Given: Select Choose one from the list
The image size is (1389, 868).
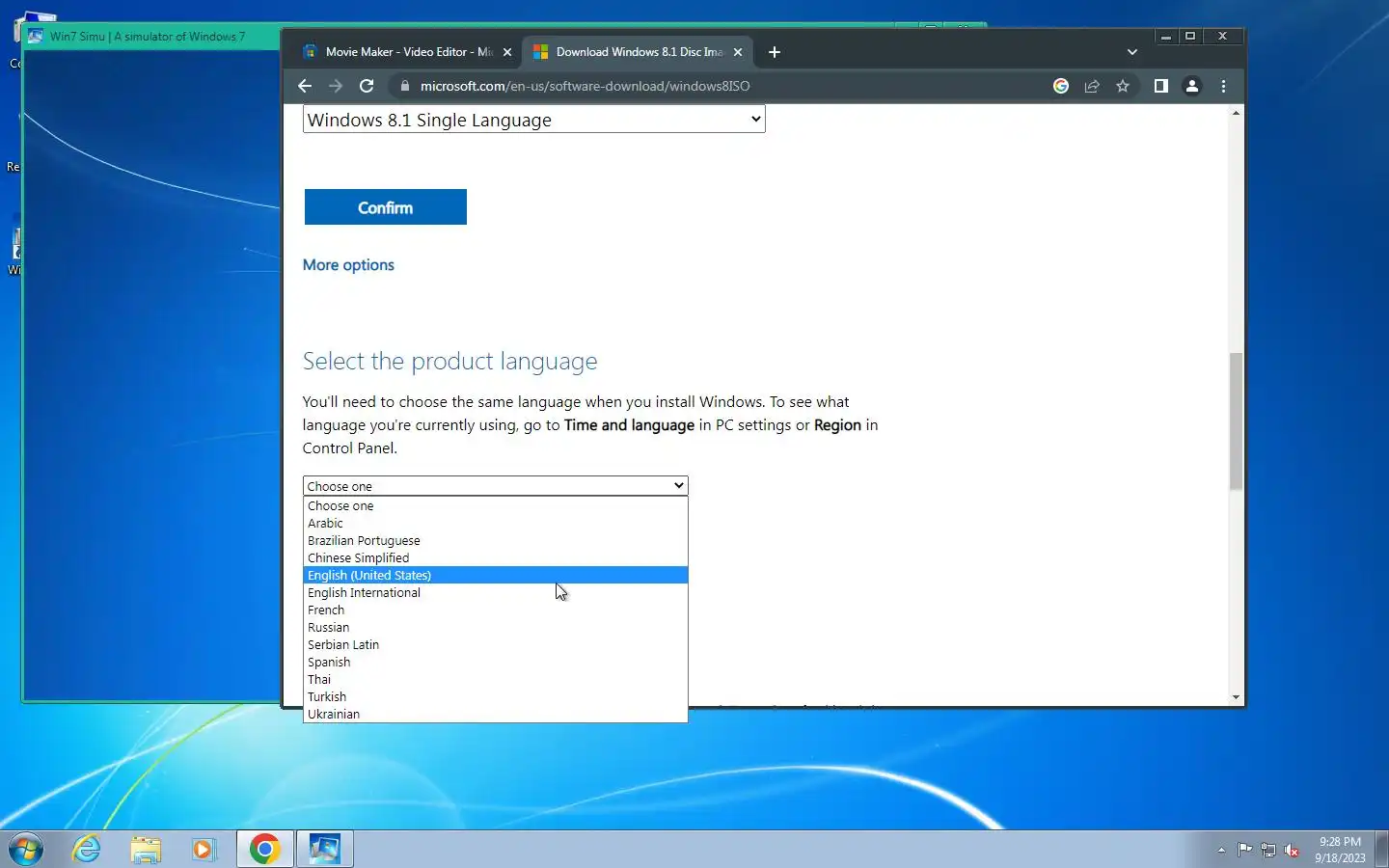Looking at the screenshot, I should (496, 505).
